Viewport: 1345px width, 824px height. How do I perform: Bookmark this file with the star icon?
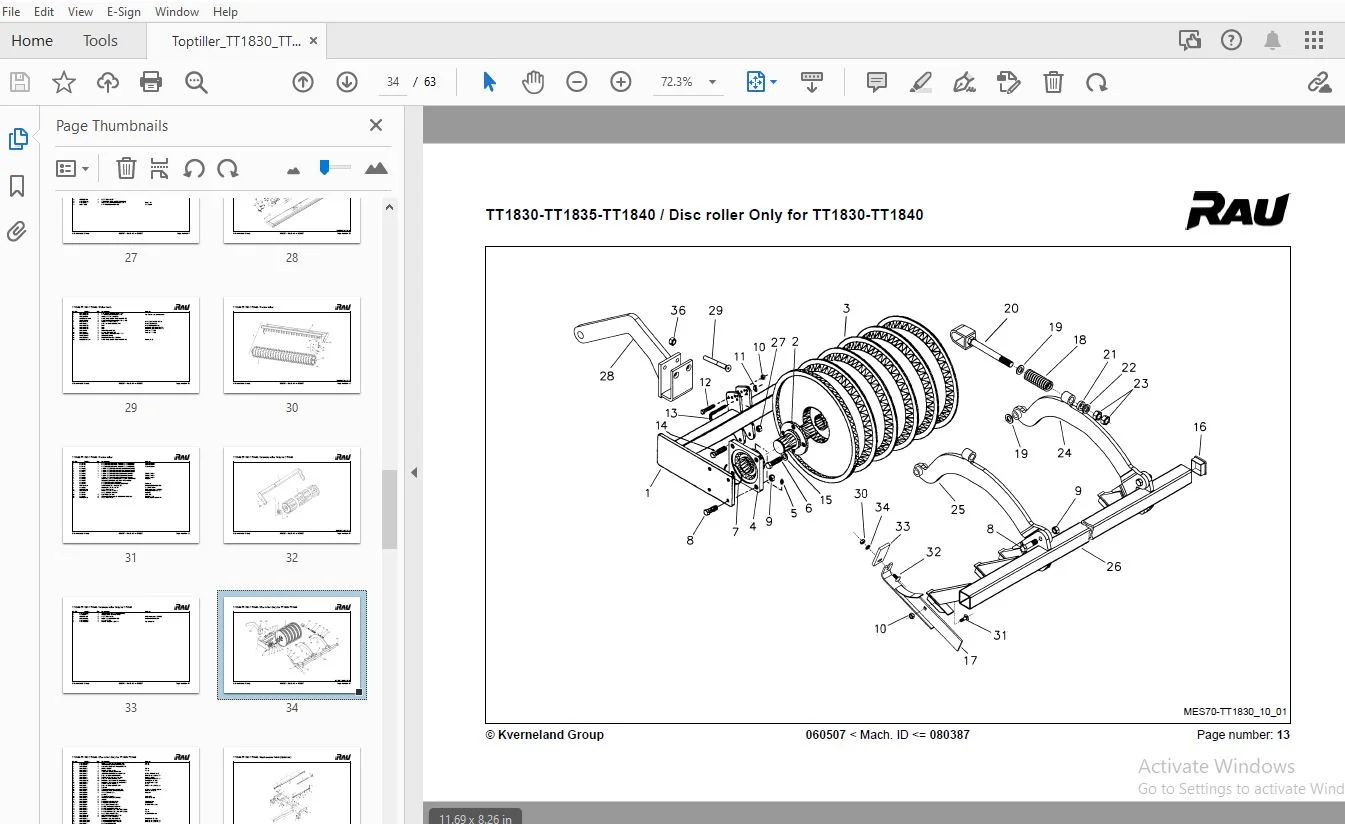[x=64, y=82]
